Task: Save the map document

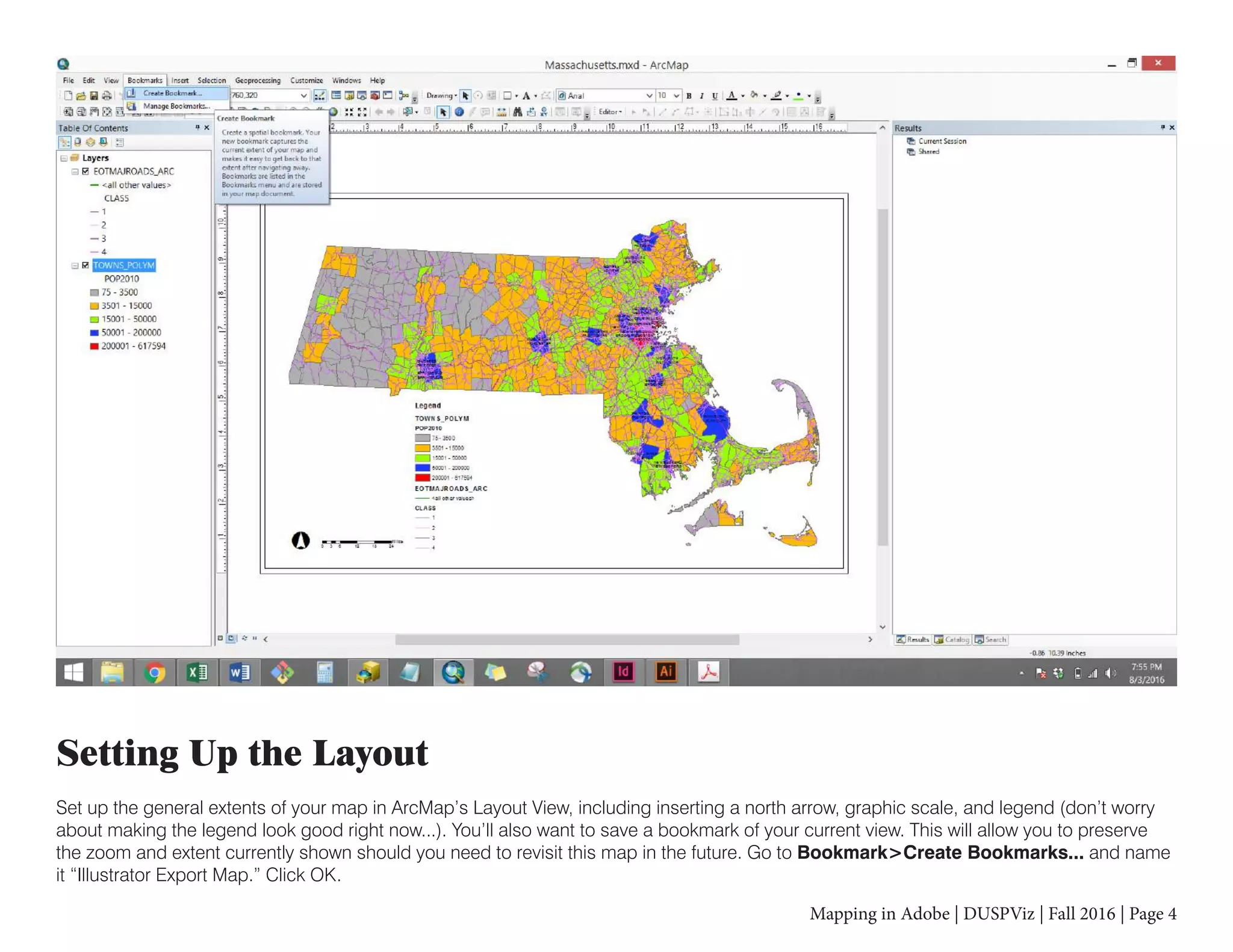Action: tap(94, 96)
